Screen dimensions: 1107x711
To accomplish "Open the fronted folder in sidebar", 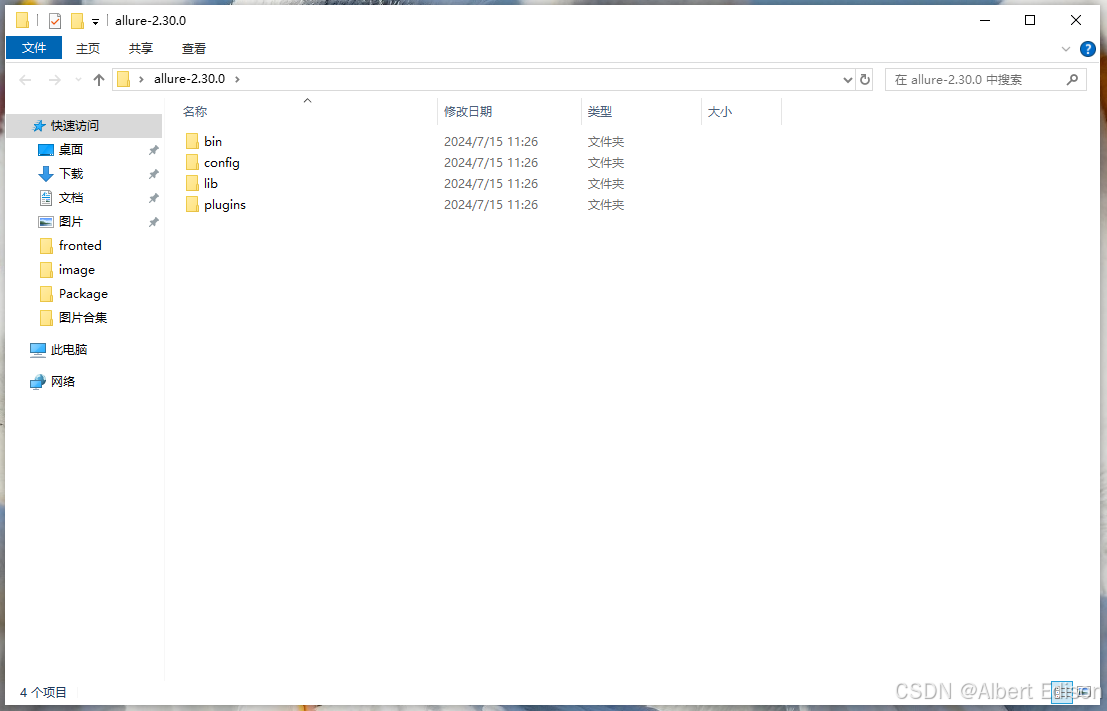I will point(80,246).
